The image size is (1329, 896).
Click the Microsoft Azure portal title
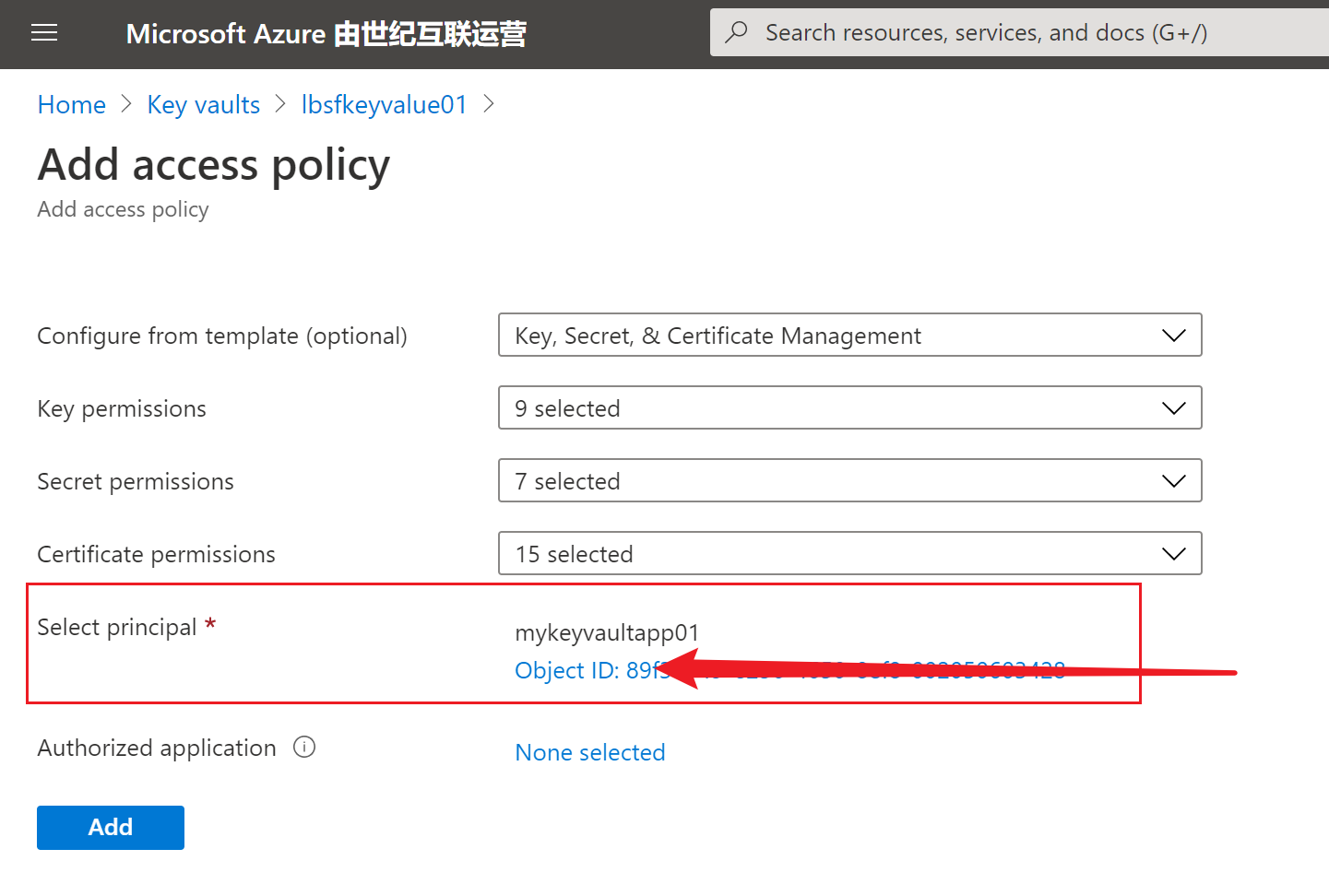coord(326,34)
